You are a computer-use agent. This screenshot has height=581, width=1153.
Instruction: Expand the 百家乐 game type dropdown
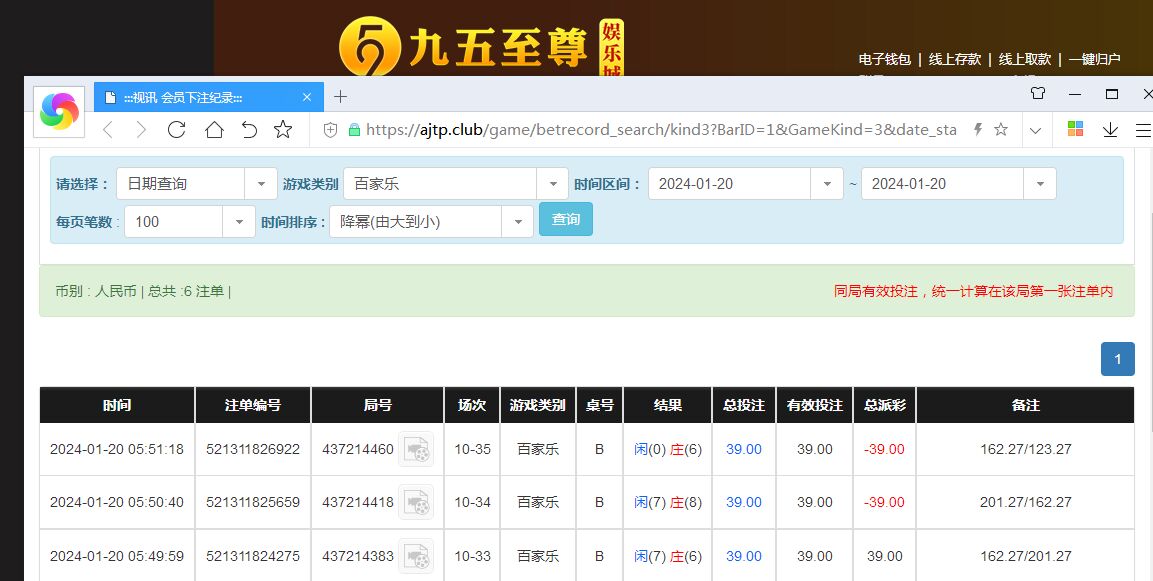[552, 184]
